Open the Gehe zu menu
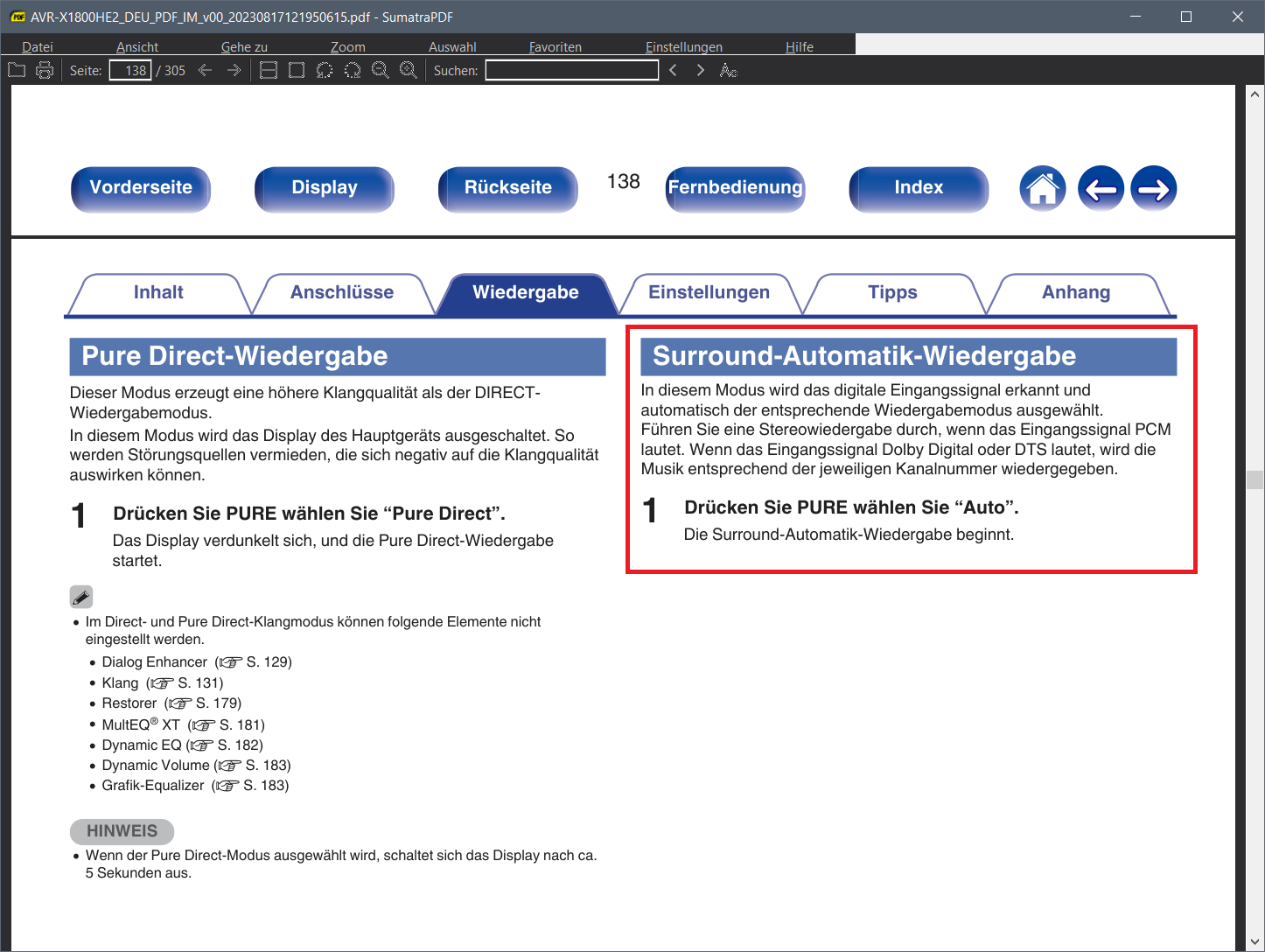This screenshot has height=952, width=1265. [244, 46]
